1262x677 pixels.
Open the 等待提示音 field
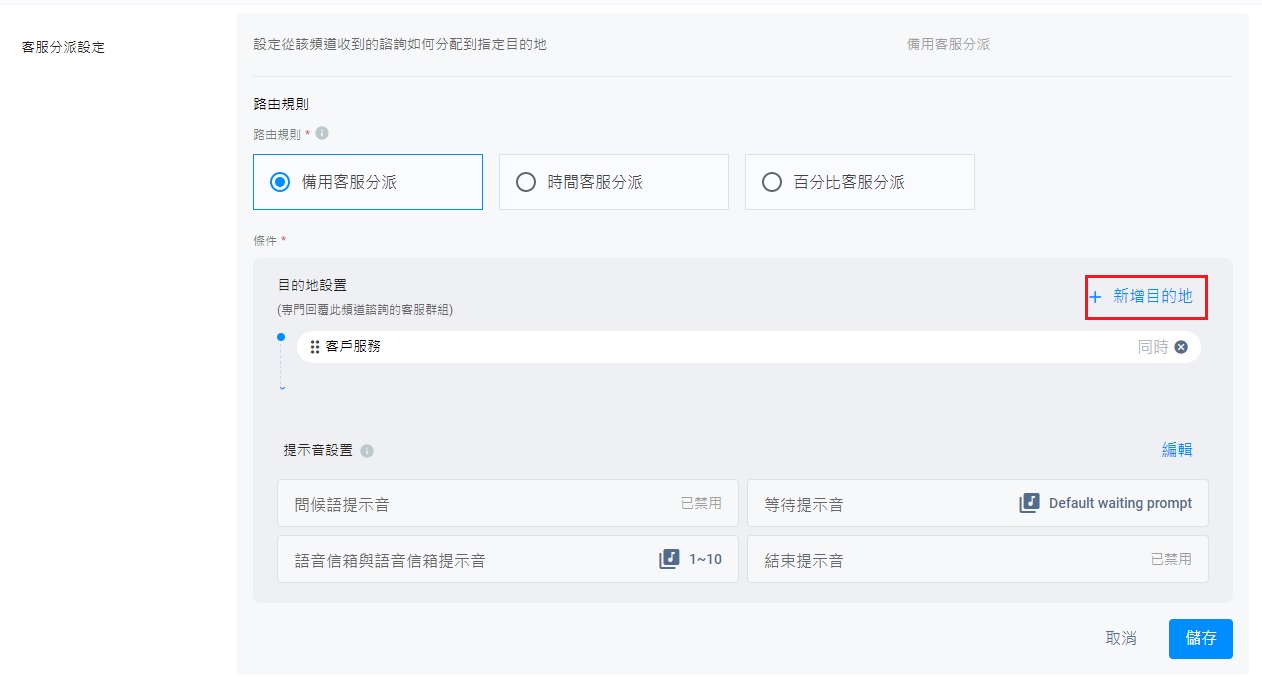pyautogui.click(x=978, y=503)
